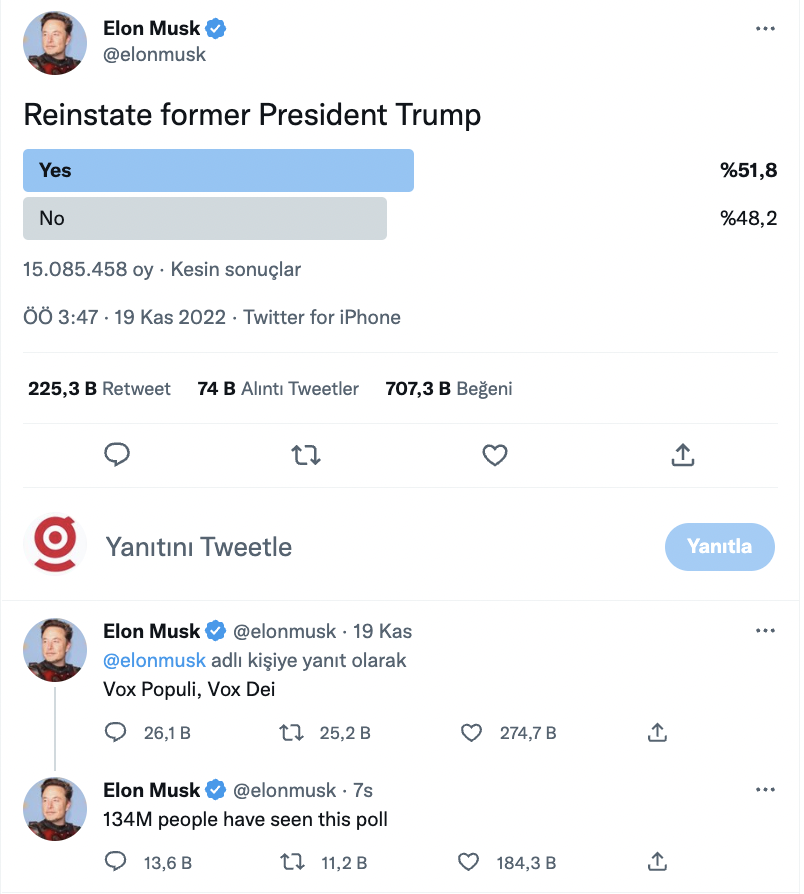Like the '134M people have seen this poll' tweet
The width and height of the screenshot is (804, 894).
pos(469,862)
